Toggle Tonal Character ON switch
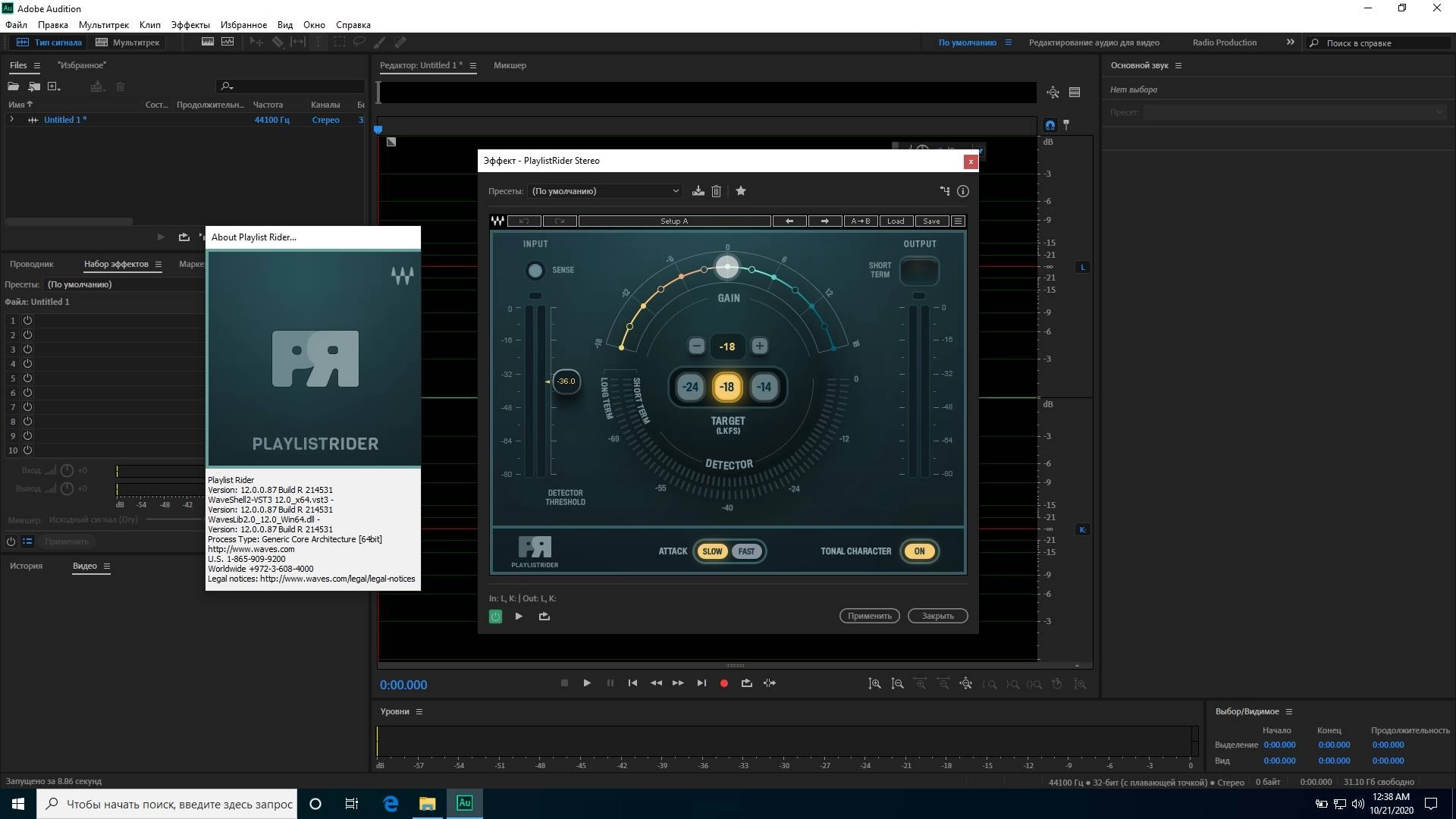 [919, 551]
